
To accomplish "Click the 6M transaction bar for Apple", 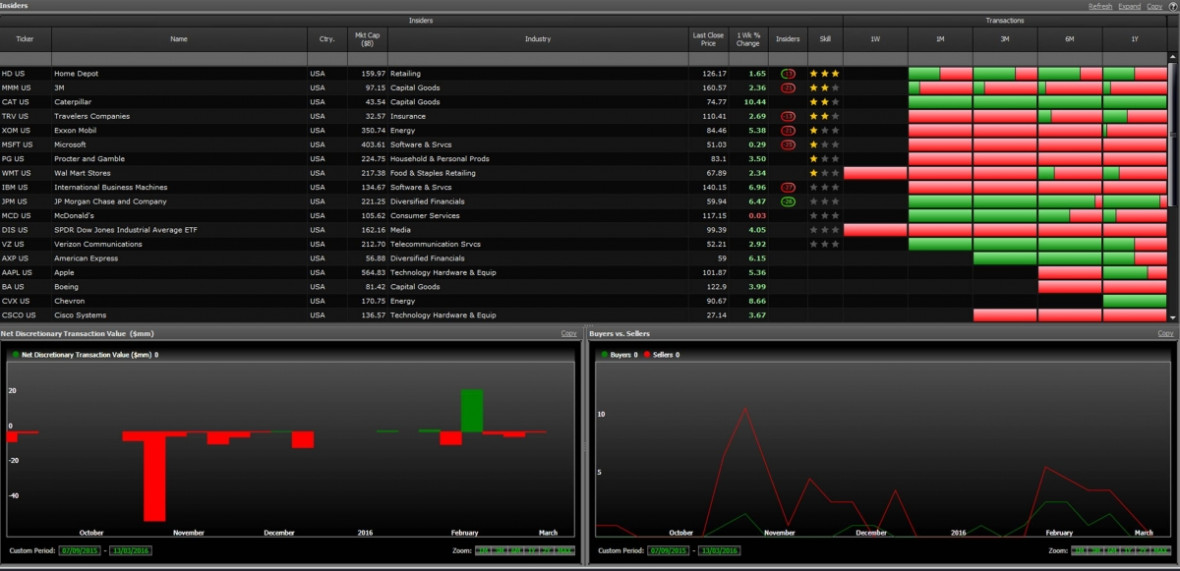I will (1069, 272).
